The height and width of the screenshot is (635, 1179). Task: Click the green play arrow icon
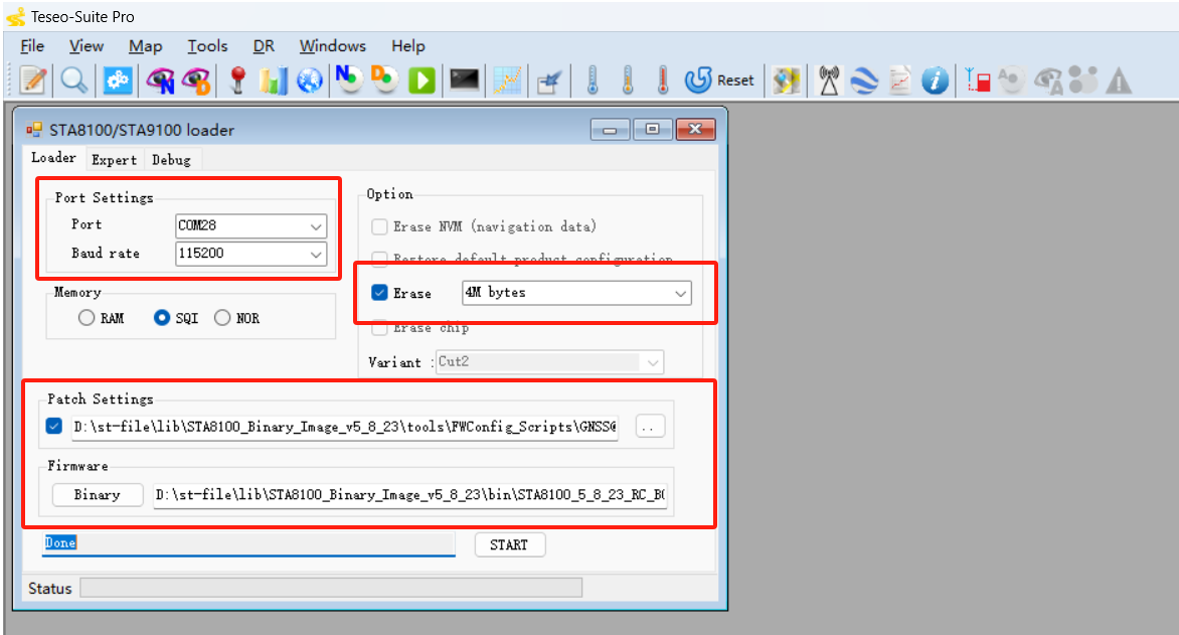[x=422, y=80]
